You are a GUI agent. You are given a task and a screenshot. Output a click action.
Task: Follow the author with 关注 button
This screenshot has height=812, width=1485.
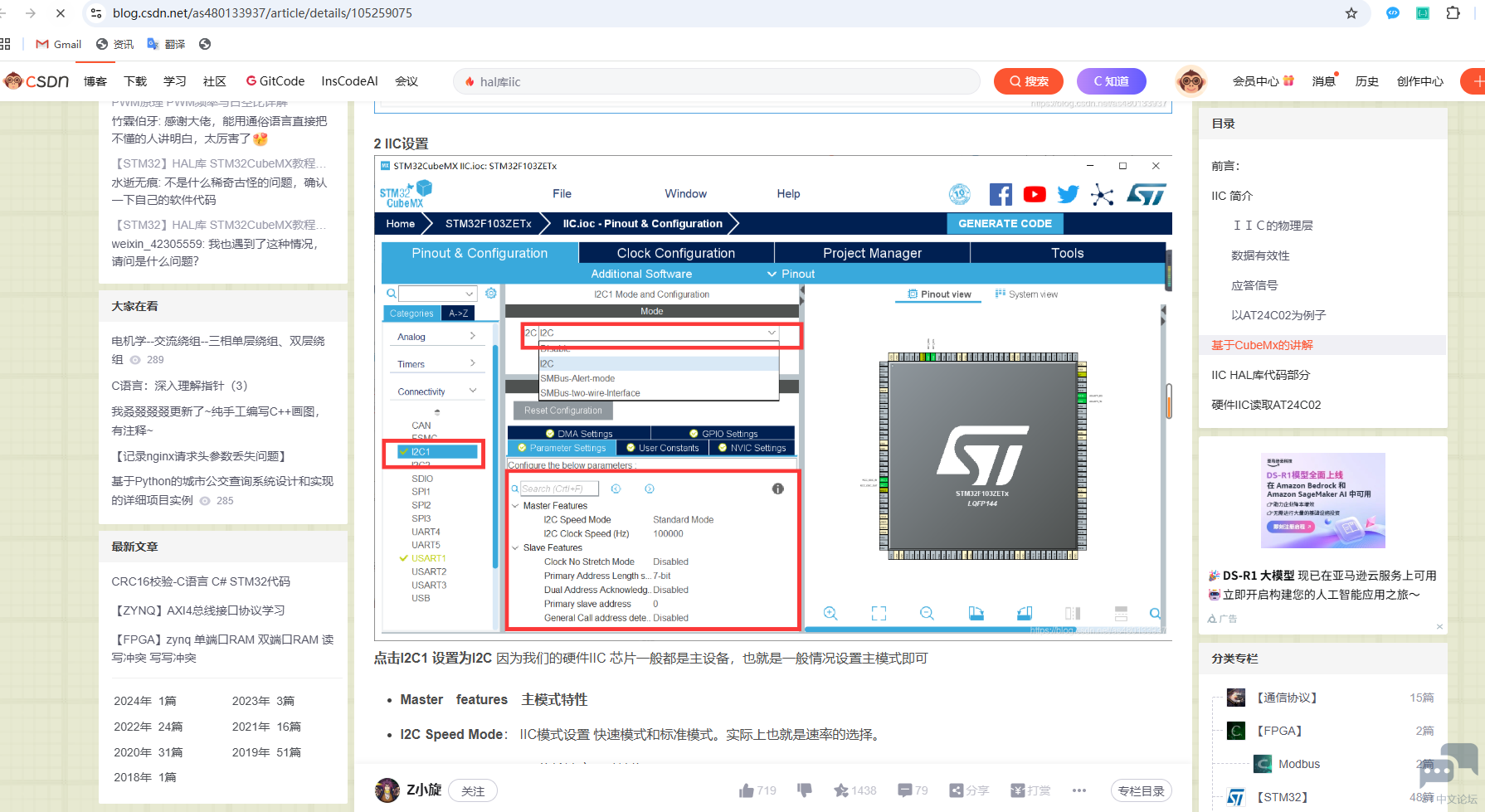pyautogui.click(x=473, y=790)
